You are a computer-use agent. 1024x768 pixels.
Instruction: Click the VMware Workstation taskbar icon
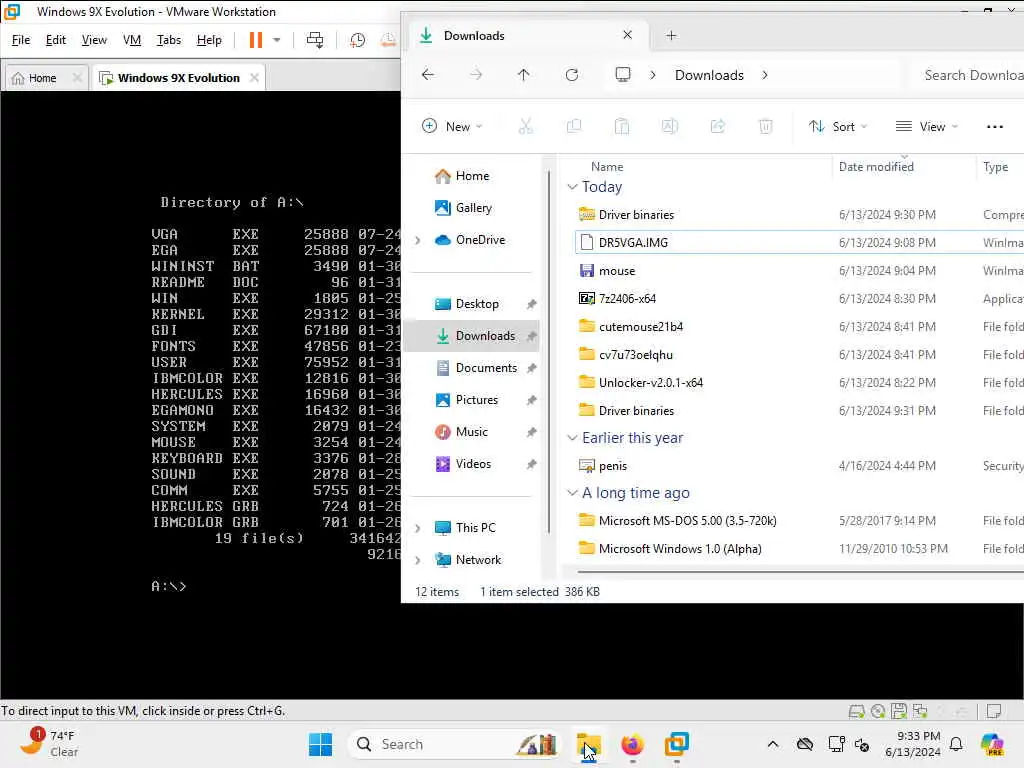677,744
